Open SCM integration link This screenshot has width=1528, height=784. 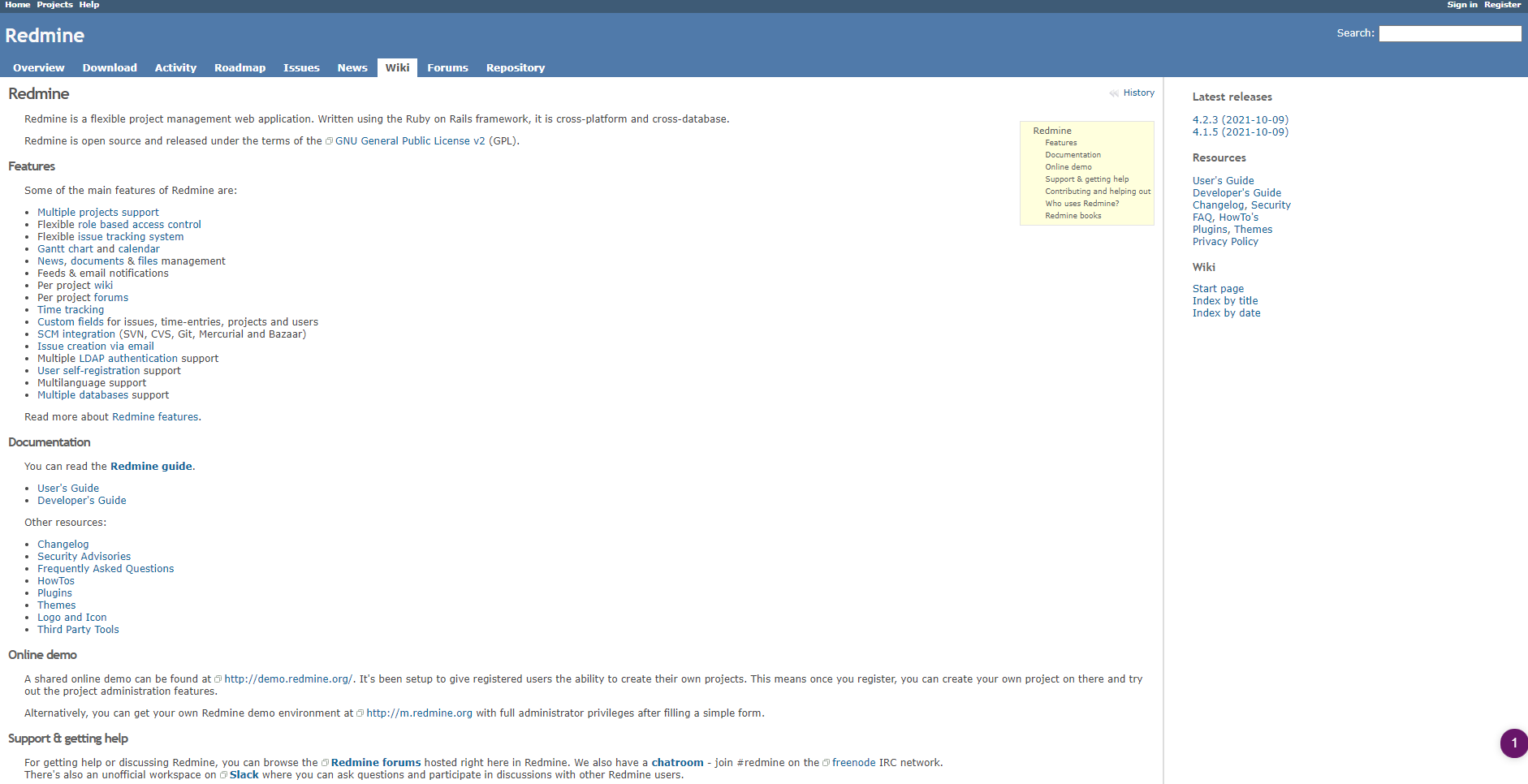click(76, 334)
